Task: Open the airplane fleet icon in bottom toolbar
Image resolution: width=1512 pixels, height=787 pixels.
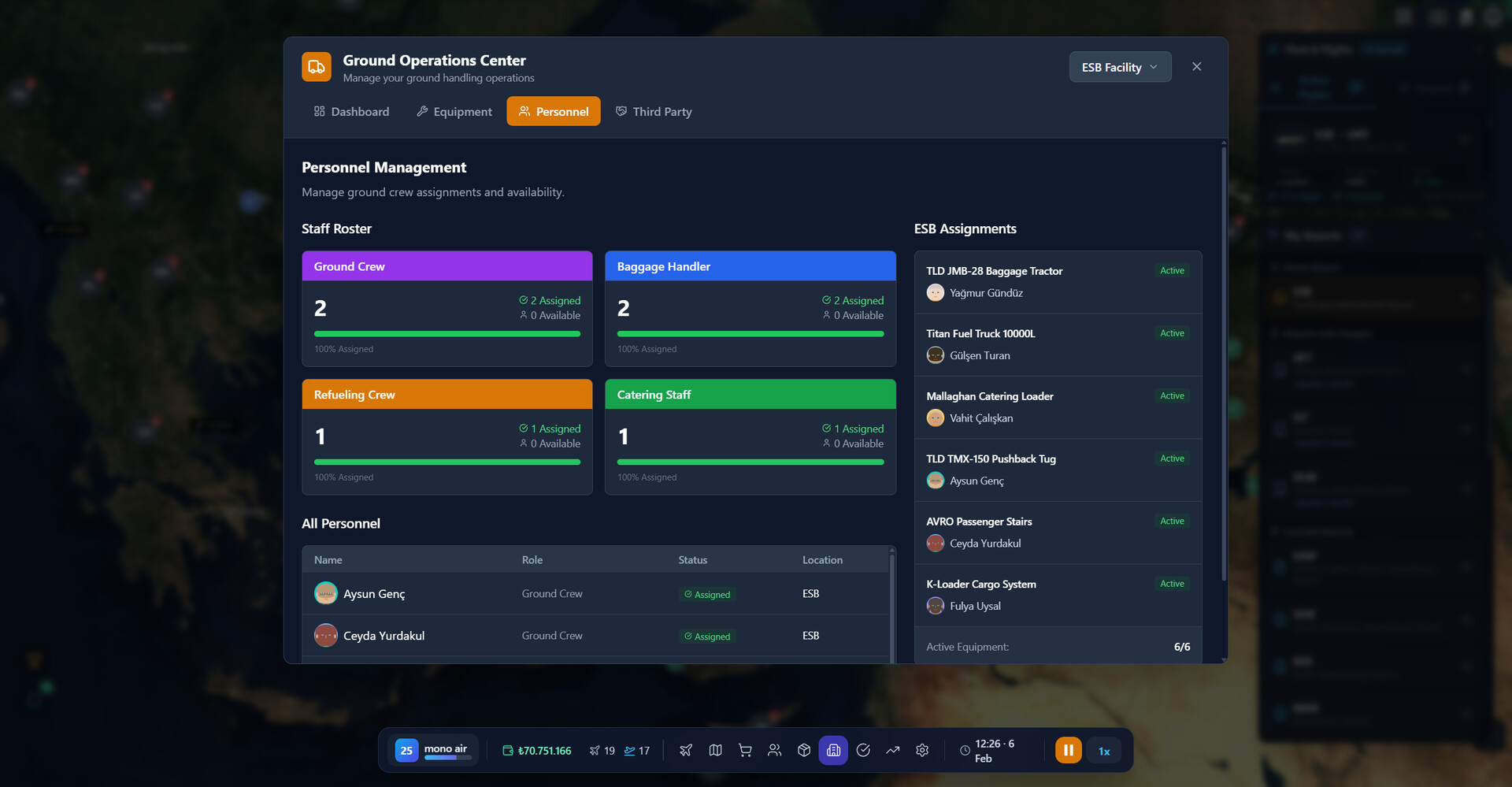Action: [686, 750]
